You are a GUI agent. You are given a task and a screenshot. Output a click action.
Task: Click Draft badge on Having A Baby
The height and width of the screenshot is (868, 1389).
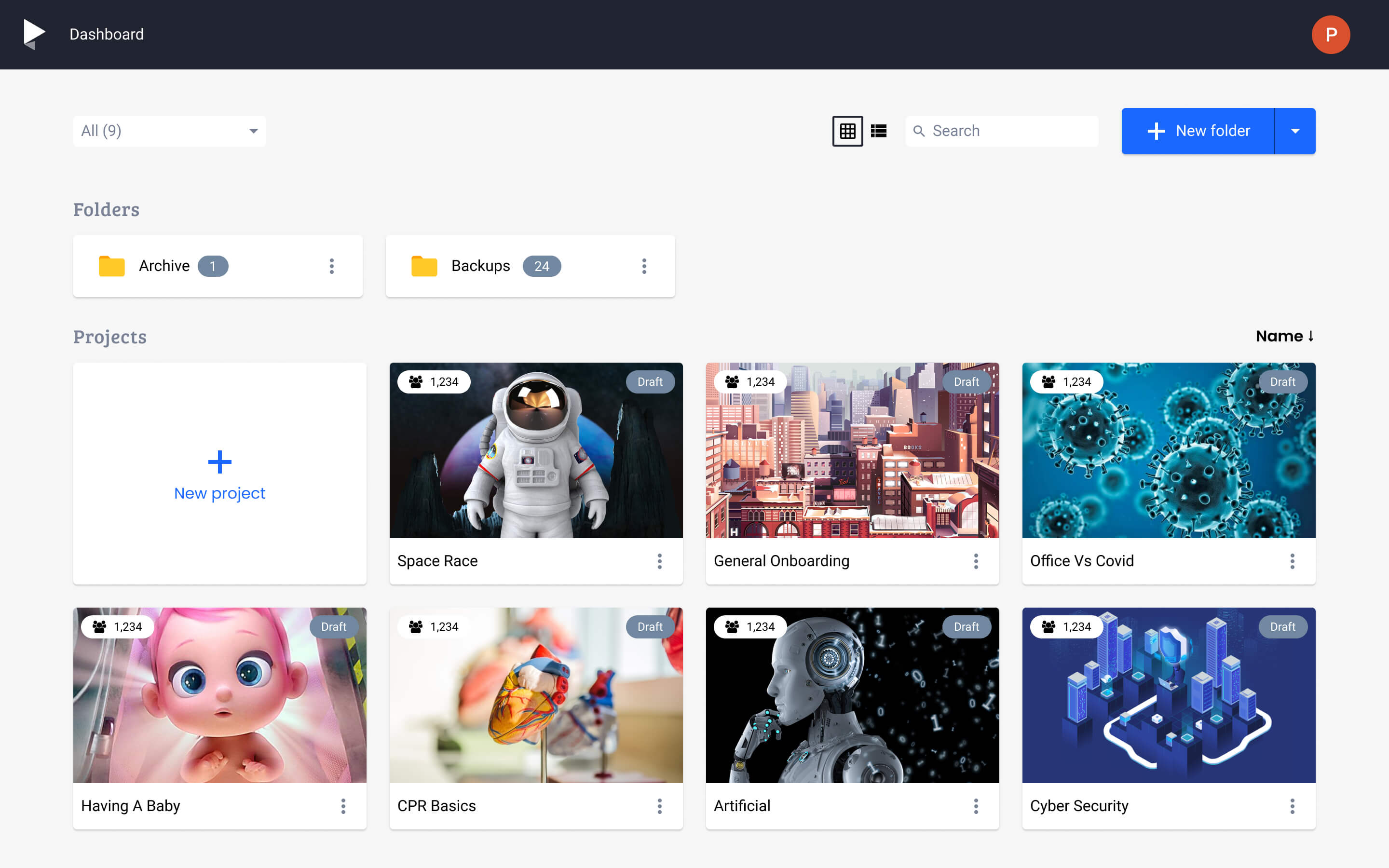click(x=333, y=627)
